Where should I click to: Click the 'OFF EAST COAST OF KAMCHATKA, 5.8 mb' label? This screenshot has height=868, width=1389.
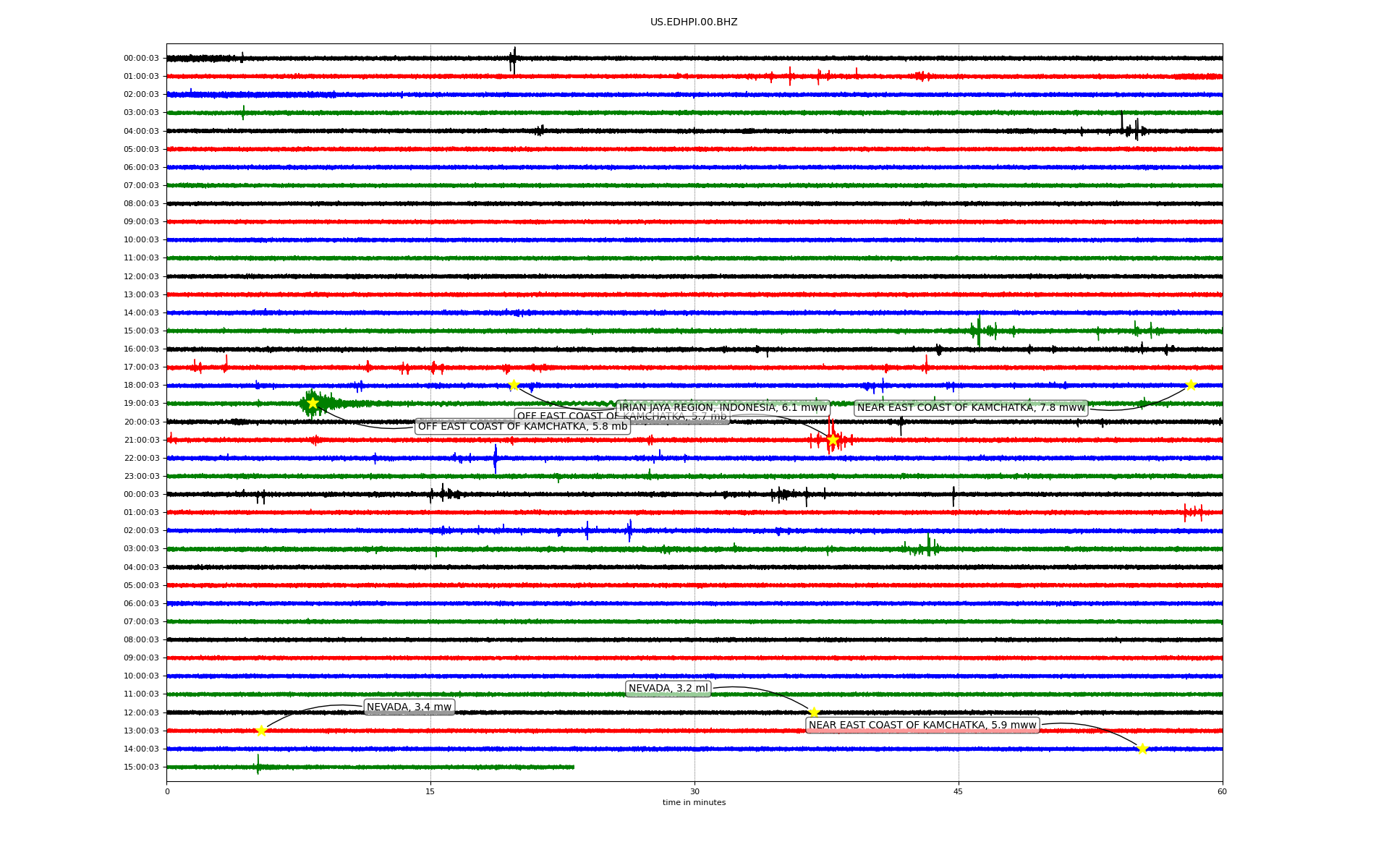pos(522,427)
